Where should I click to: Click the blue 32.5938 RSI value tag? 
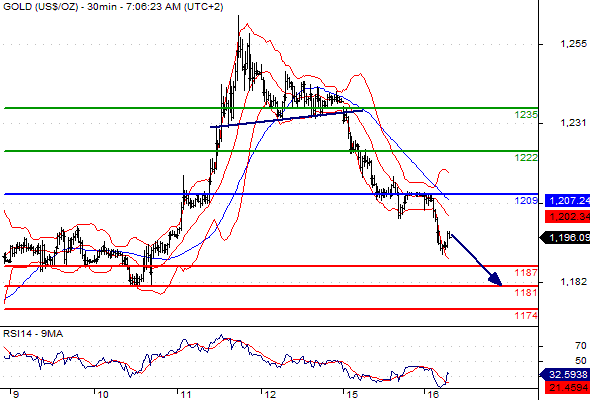coord(565,374)
